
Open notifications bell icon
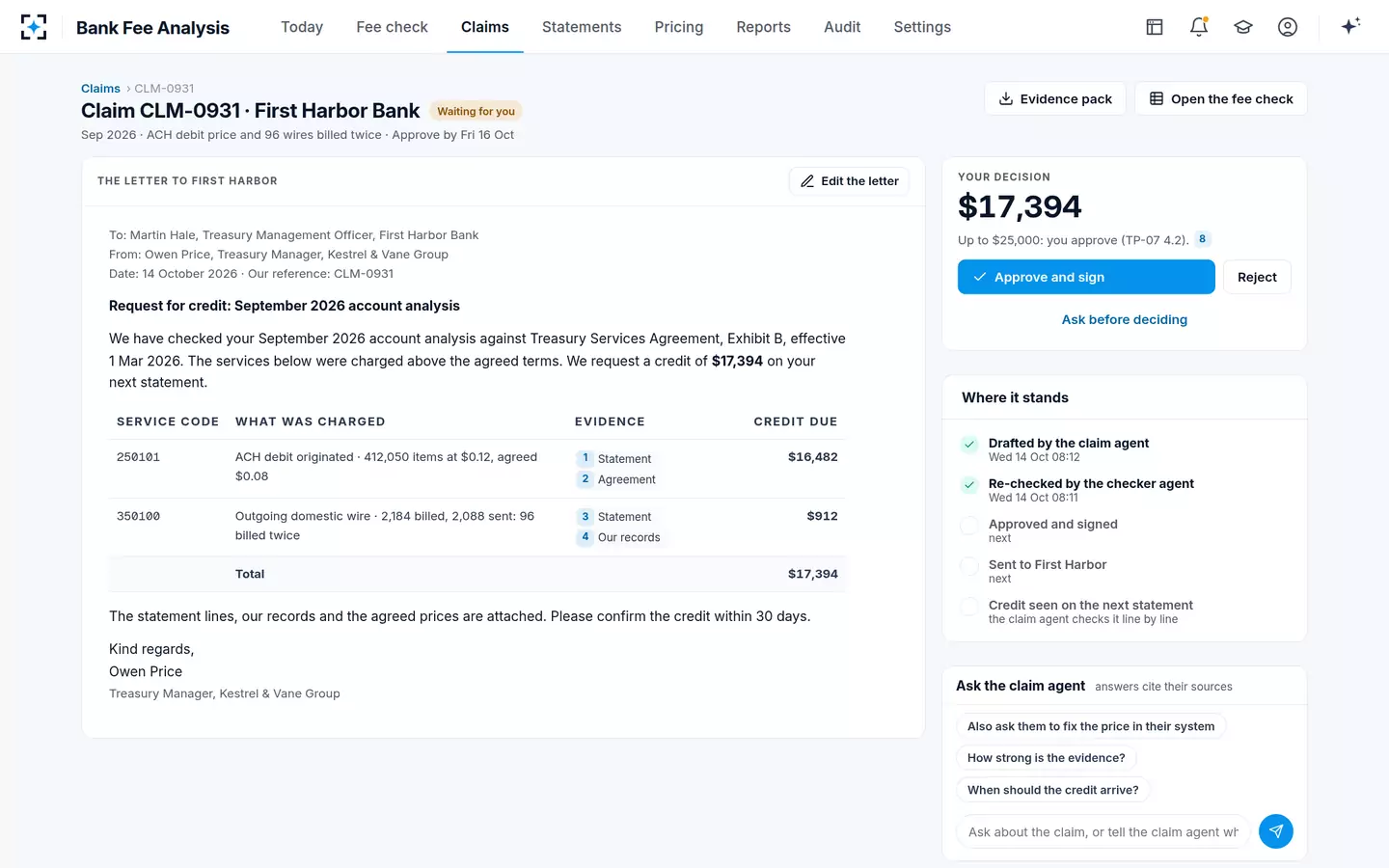click(x=1199, y=27)
